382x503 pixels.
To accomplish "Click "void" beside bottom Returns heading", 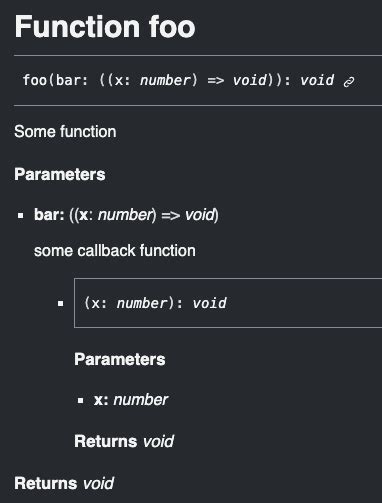I will 98,483.
